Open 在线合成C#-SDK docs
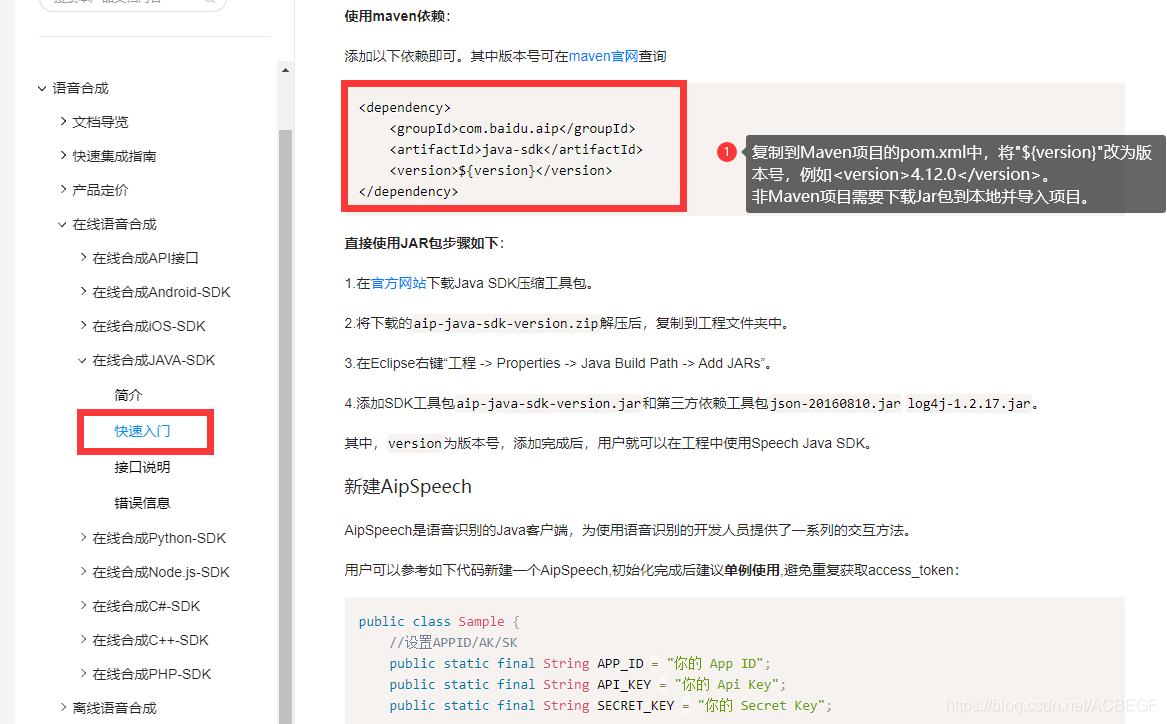1167x724 pixels. pyautogui.click(x=147, y=606)
